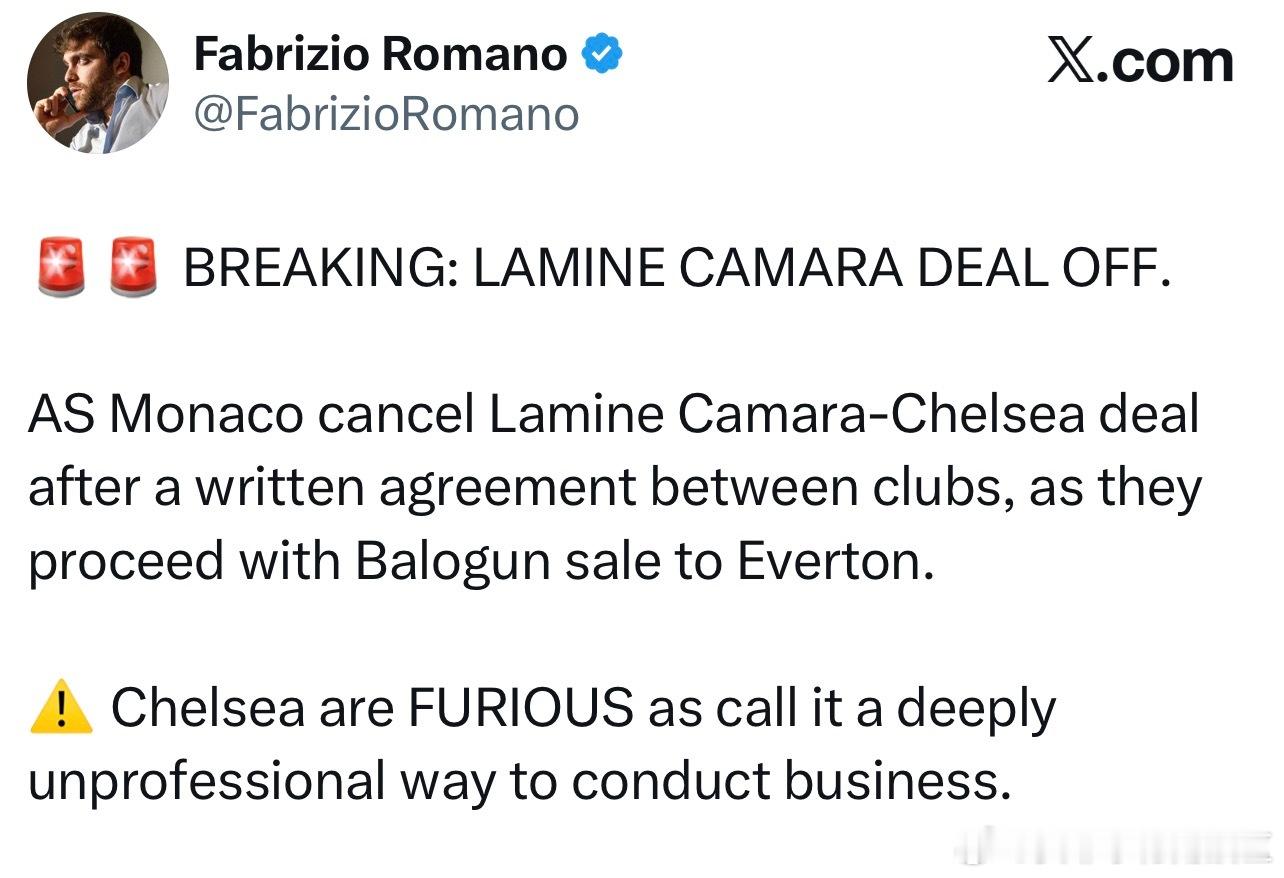Viewport: 1284px width, 878px height.
Task: Click the ".com" text beside the X logo
Action: [x=1165, y=62]
